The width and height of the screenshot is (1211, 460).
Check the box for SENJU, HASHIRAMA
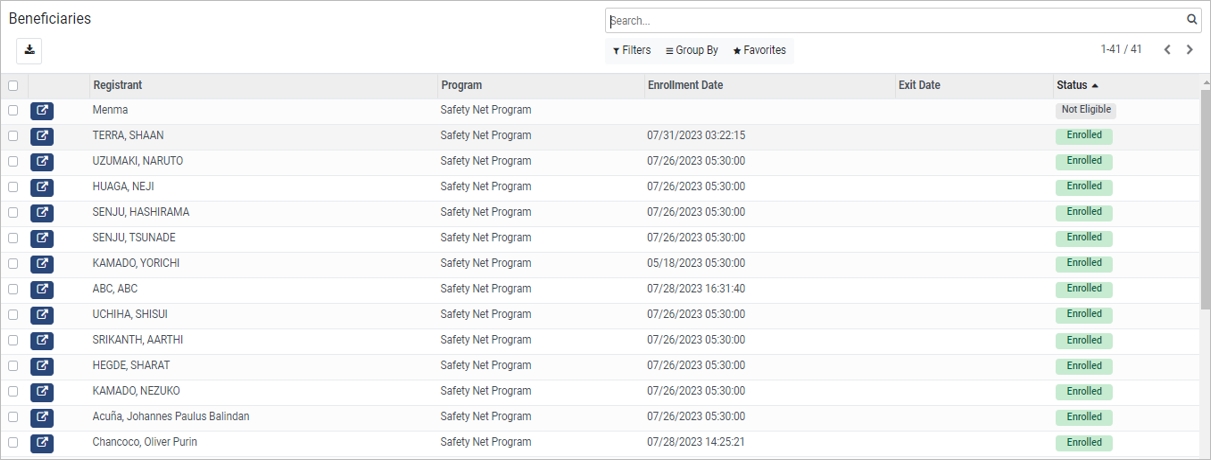pyautogui.click(x=13, y=213)
